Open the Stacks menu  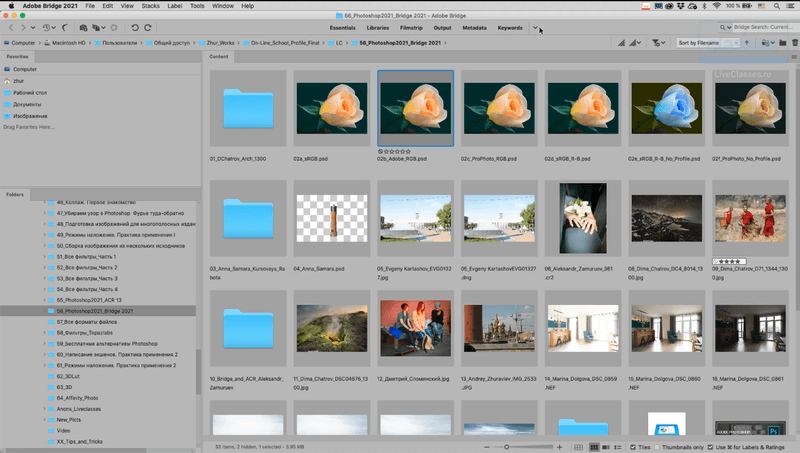(x=151, y=6)
